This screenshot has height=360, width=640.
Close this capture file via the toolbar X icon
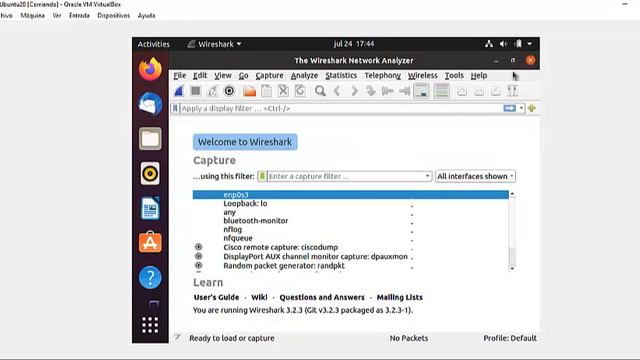(x=283, y=91)
